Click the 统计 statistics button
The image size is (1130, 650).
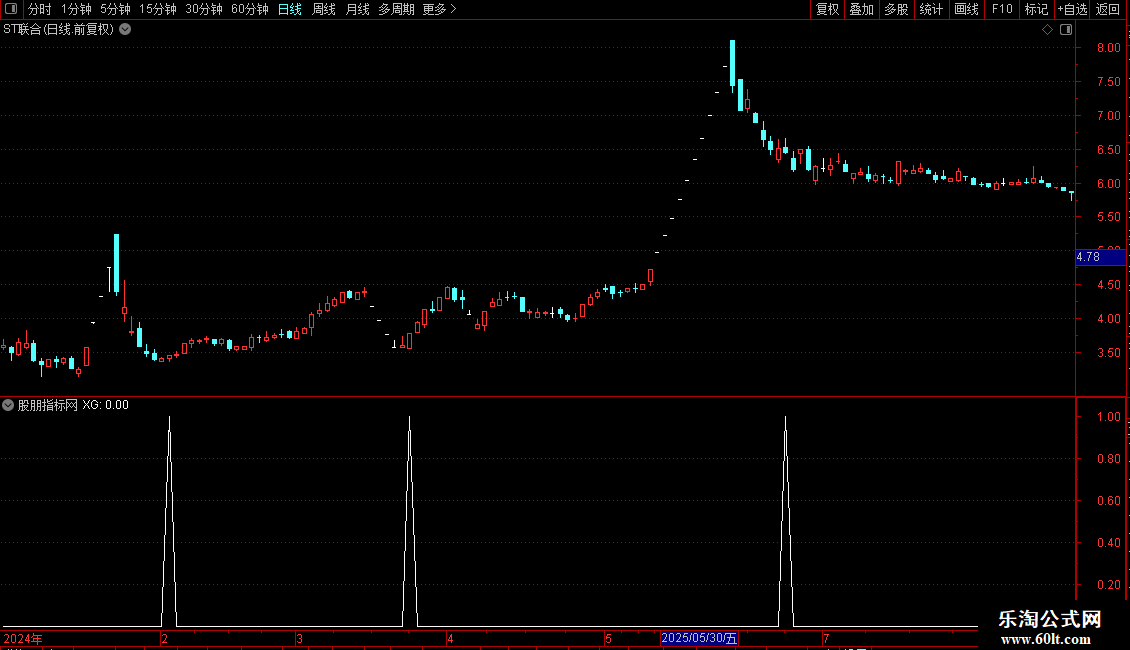point(931,9)
